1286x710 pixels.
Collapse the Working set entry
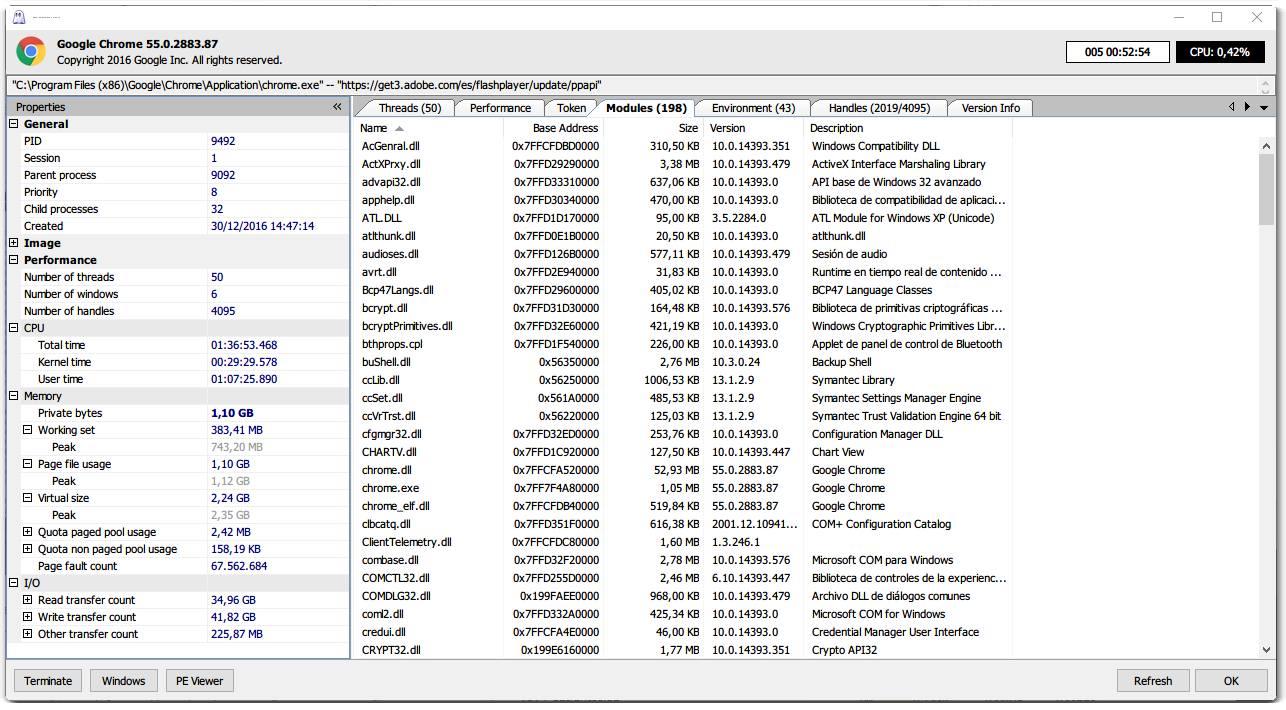point(28,430)
